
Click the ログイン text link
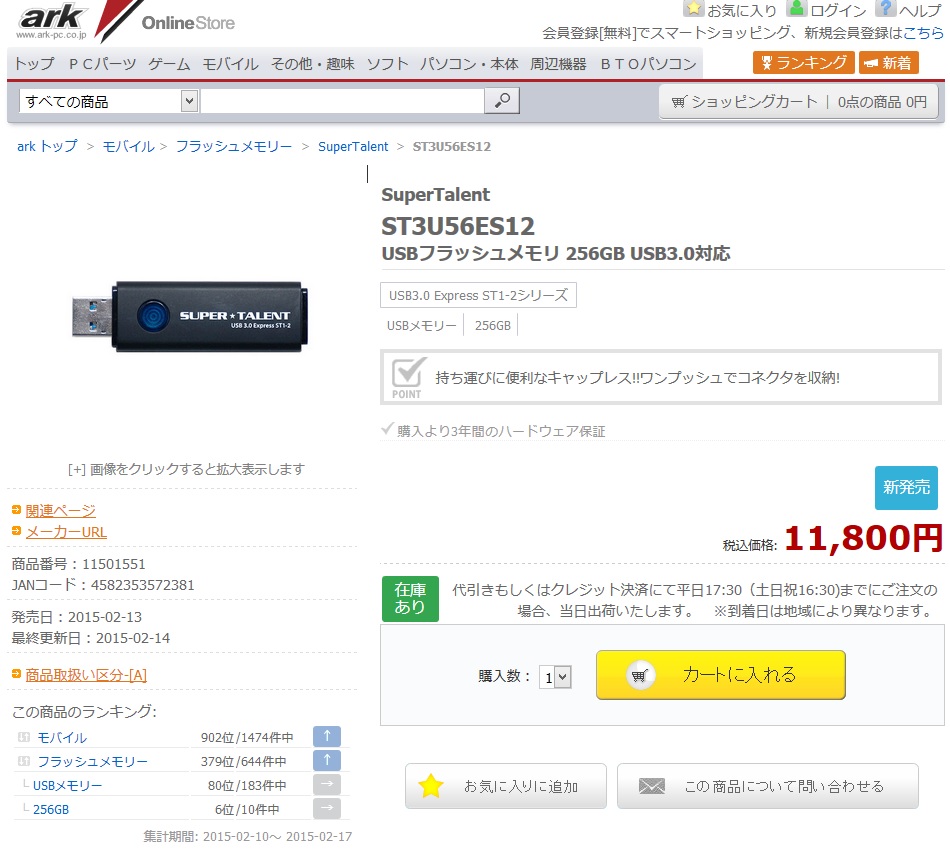tap(838, 10)
